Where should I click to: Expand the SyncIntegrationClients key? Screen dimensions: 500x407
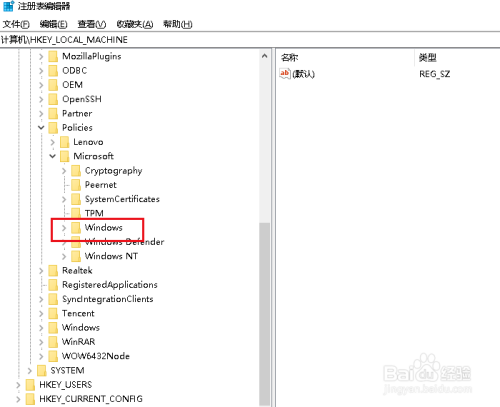(x=41, y=299)
